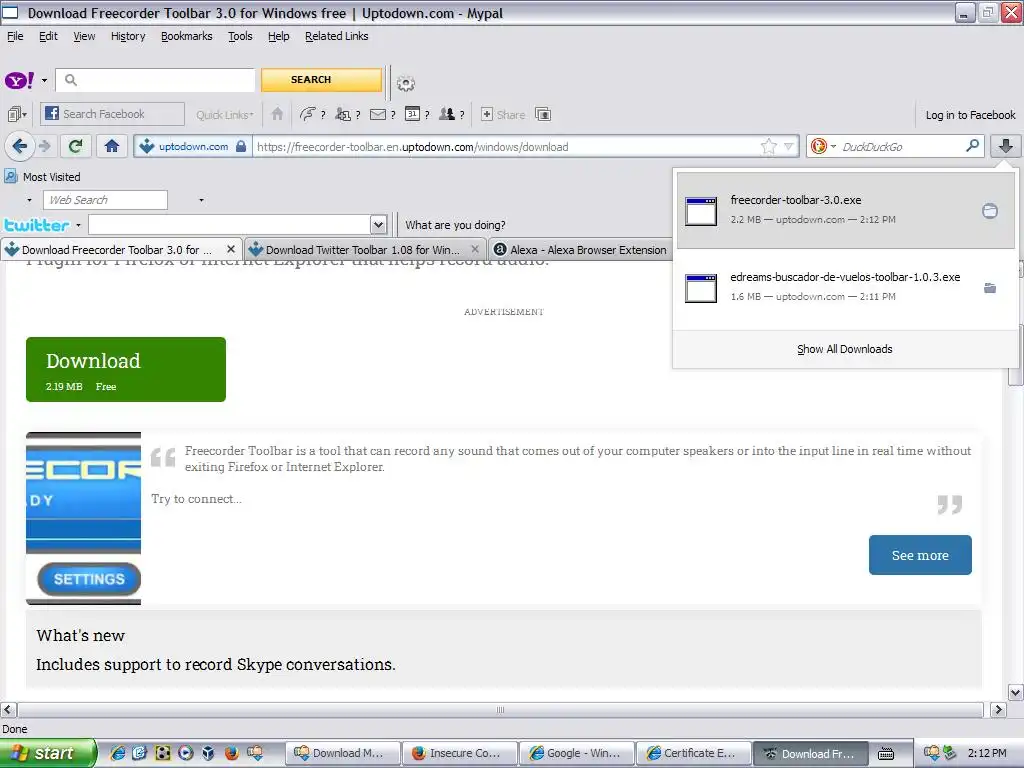The image size is (1024, 768).
Task: Click the vertical scrollbar down arrow
Action: (1016, 692)
